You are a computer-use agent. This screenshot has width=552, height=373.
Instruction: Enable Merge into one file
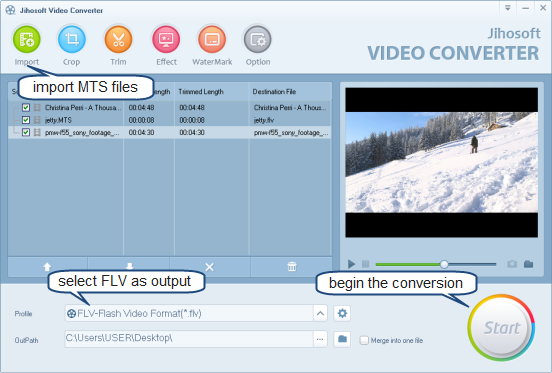click(364, 340)
